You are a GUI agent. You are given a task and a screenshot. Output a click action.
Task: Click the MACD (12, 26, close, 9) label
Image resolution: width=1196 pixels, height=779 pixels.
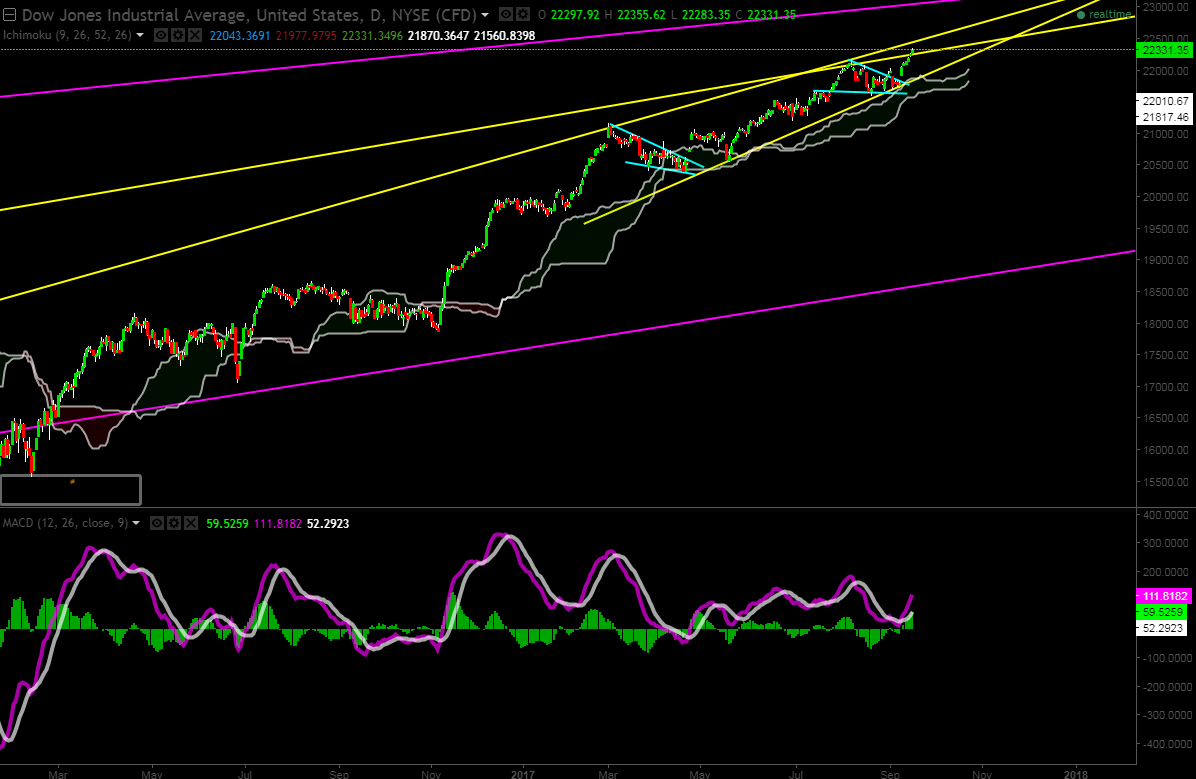[65, 523]
